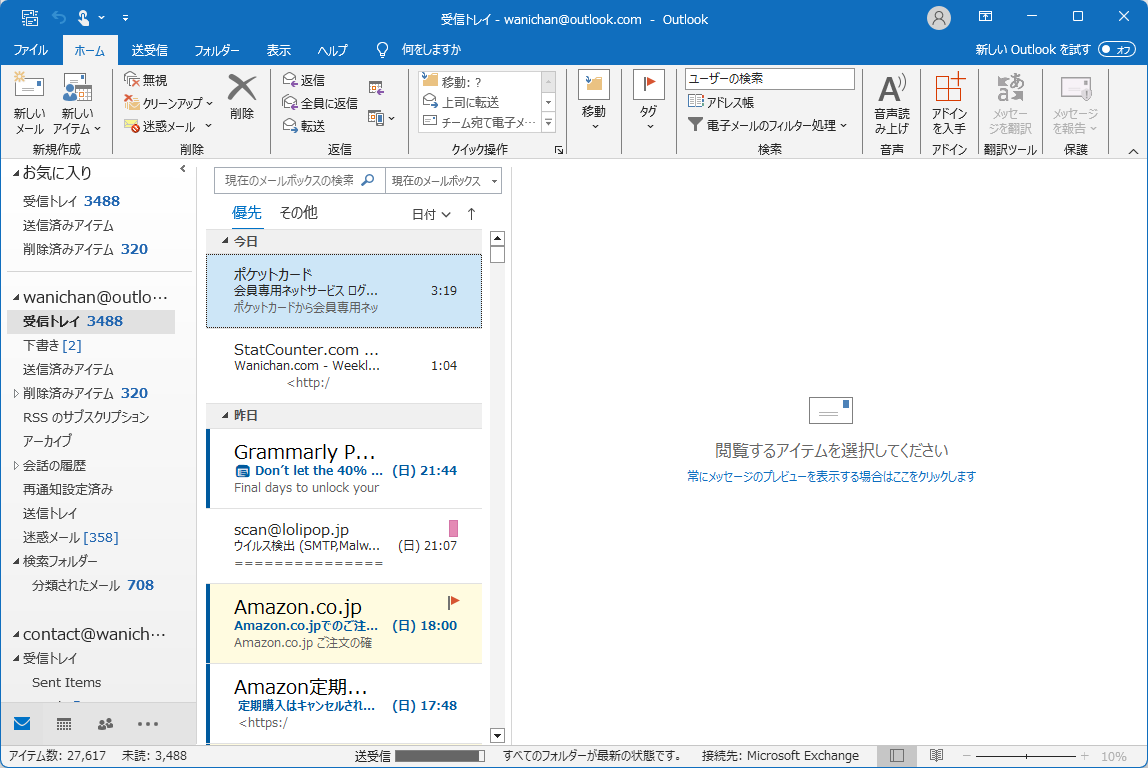
Task: Open the StatCounter.com message from 1:04
Action: pyautogui.click(x=344, y=365)
